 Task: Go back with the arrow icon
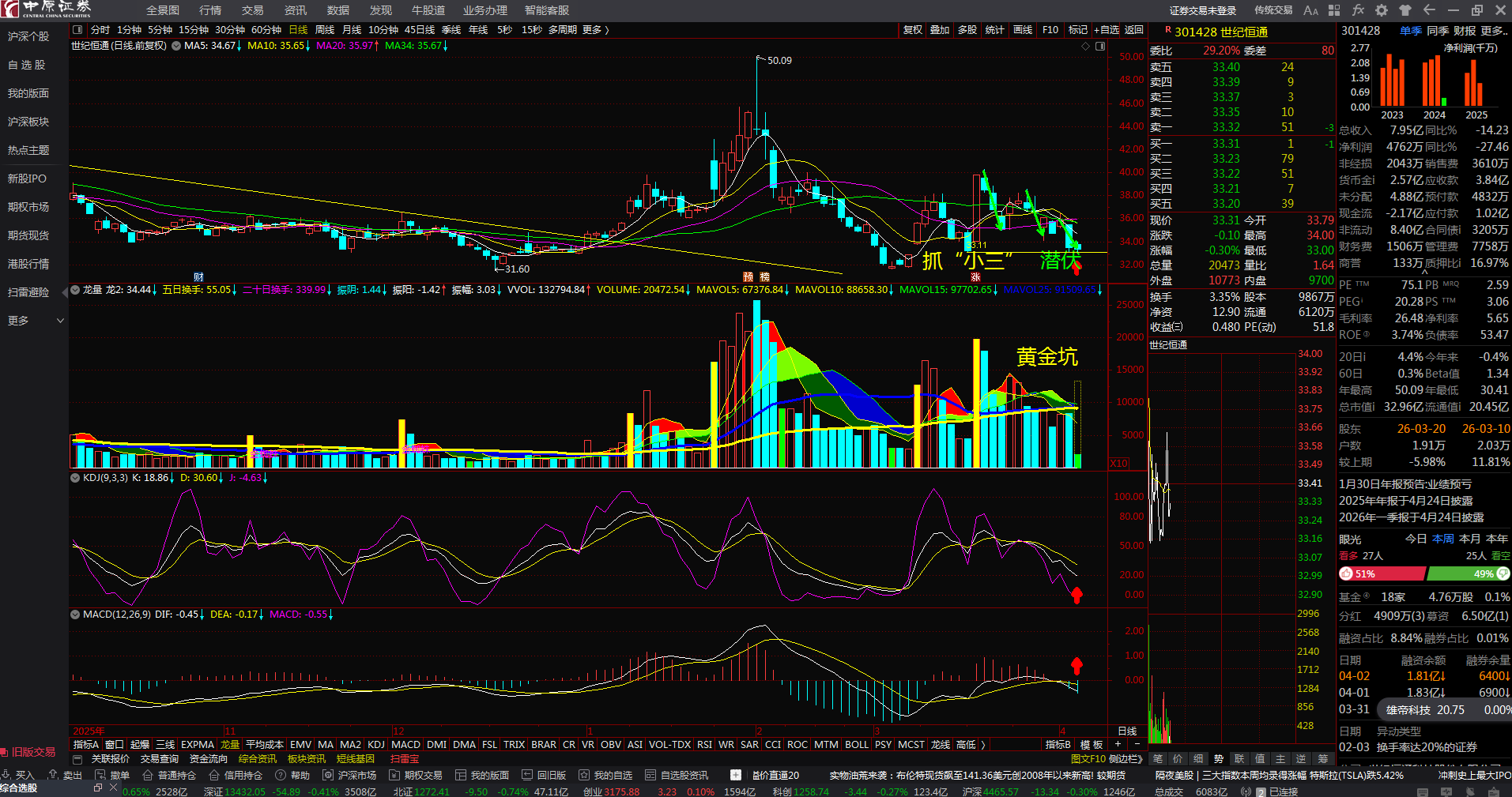click(x=1429, y=10)
